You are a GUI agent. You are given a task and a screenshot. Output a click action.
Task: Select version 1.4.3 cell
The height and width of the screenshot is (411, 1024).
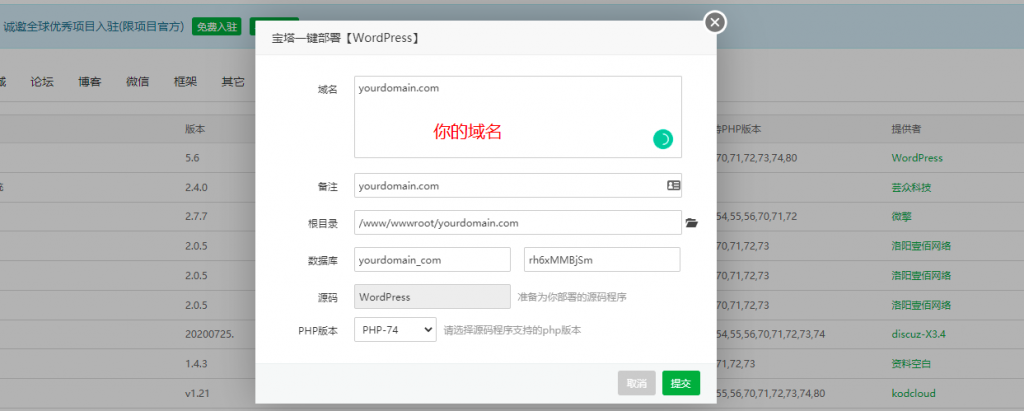(196, 364)
